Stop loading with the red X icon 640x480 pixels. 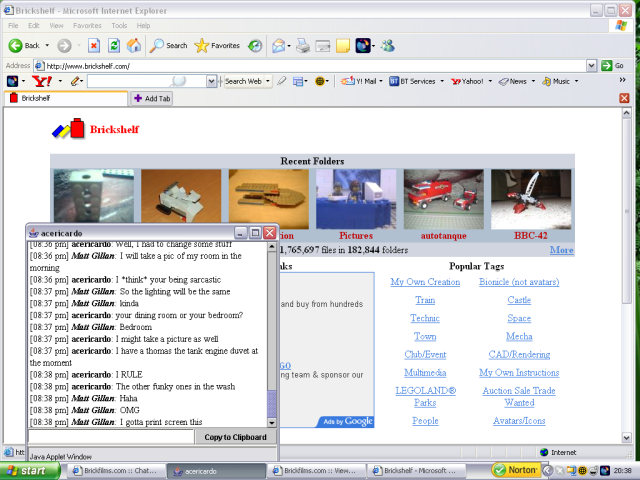click(94, 46)
